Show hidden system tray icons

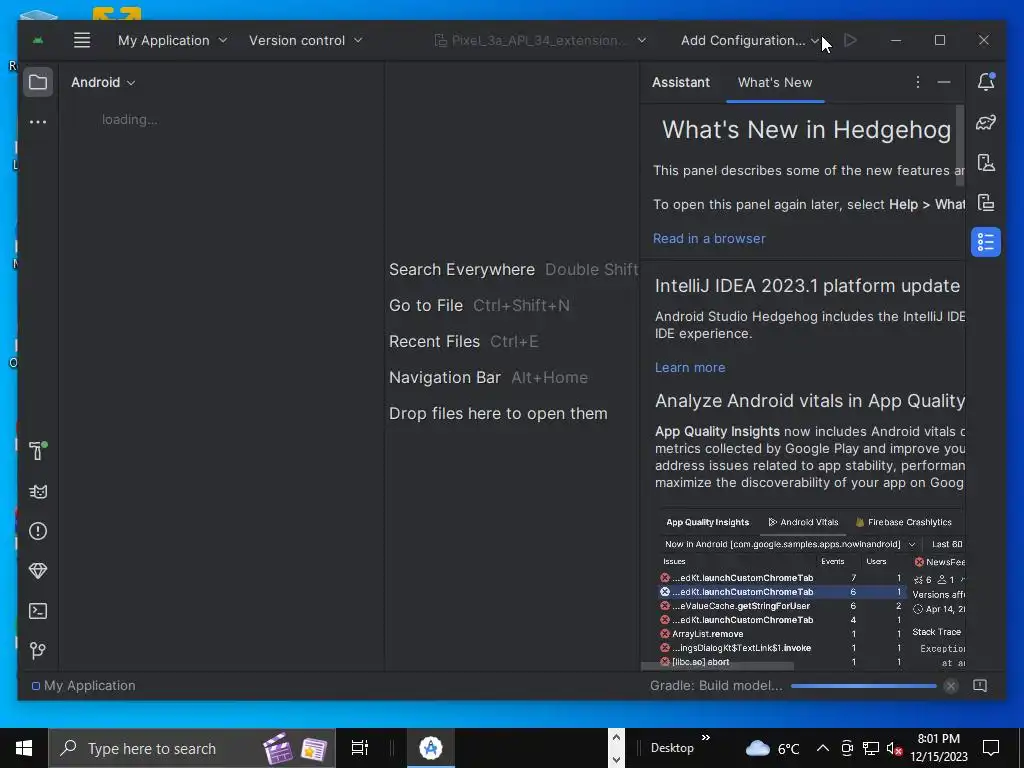pyautogui.click(x=823, y=748)
